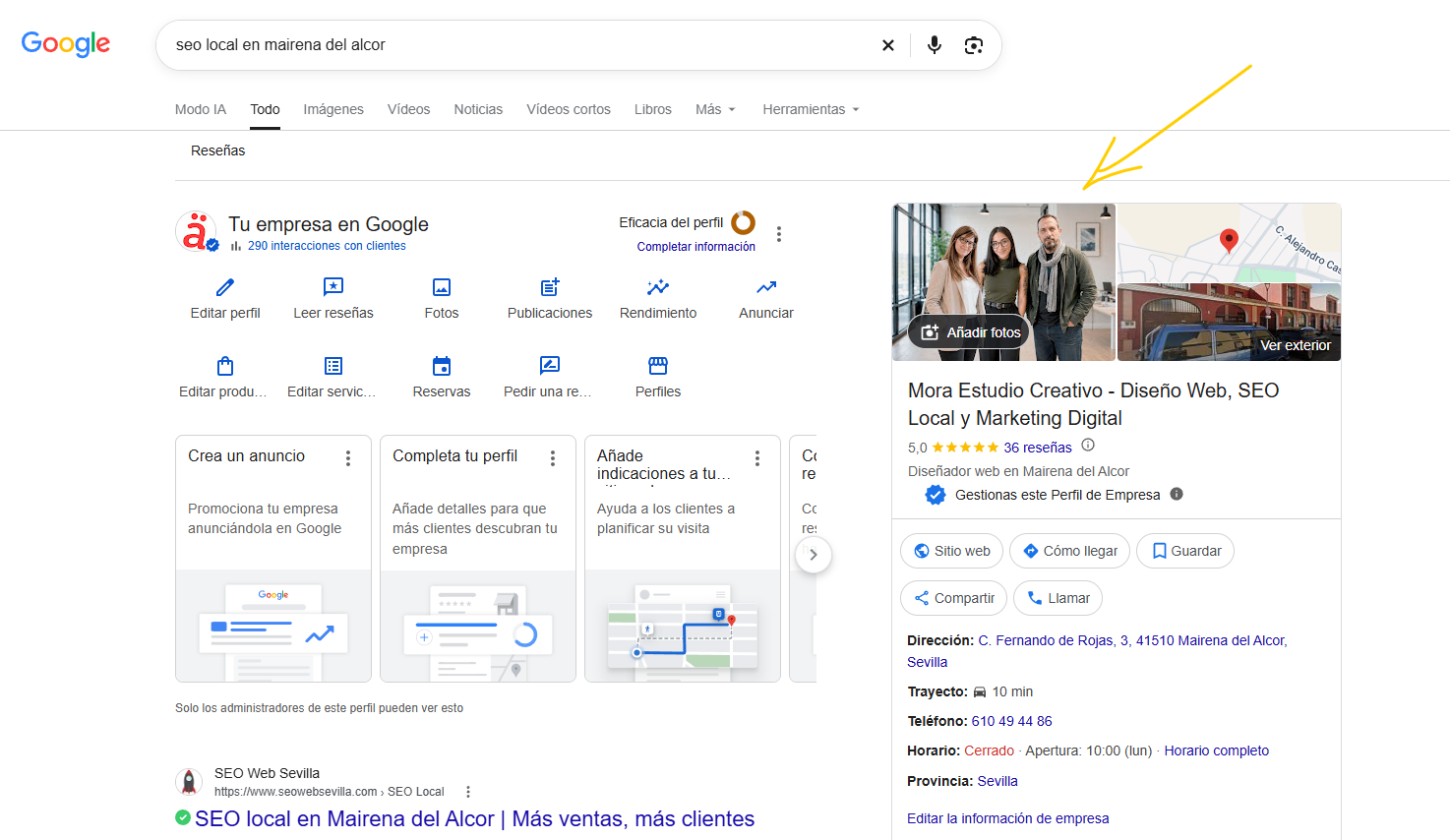Click info icon beside Gestionas este Perfil

point(1177,494)
